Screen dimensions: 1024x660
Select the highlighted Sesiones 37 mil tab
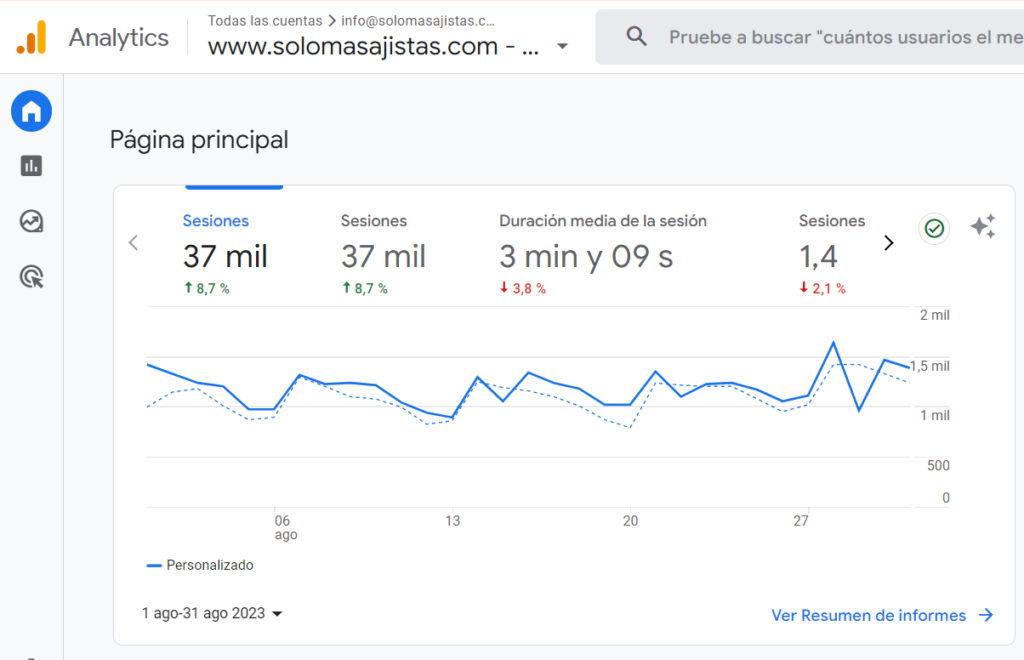[225, 255]
